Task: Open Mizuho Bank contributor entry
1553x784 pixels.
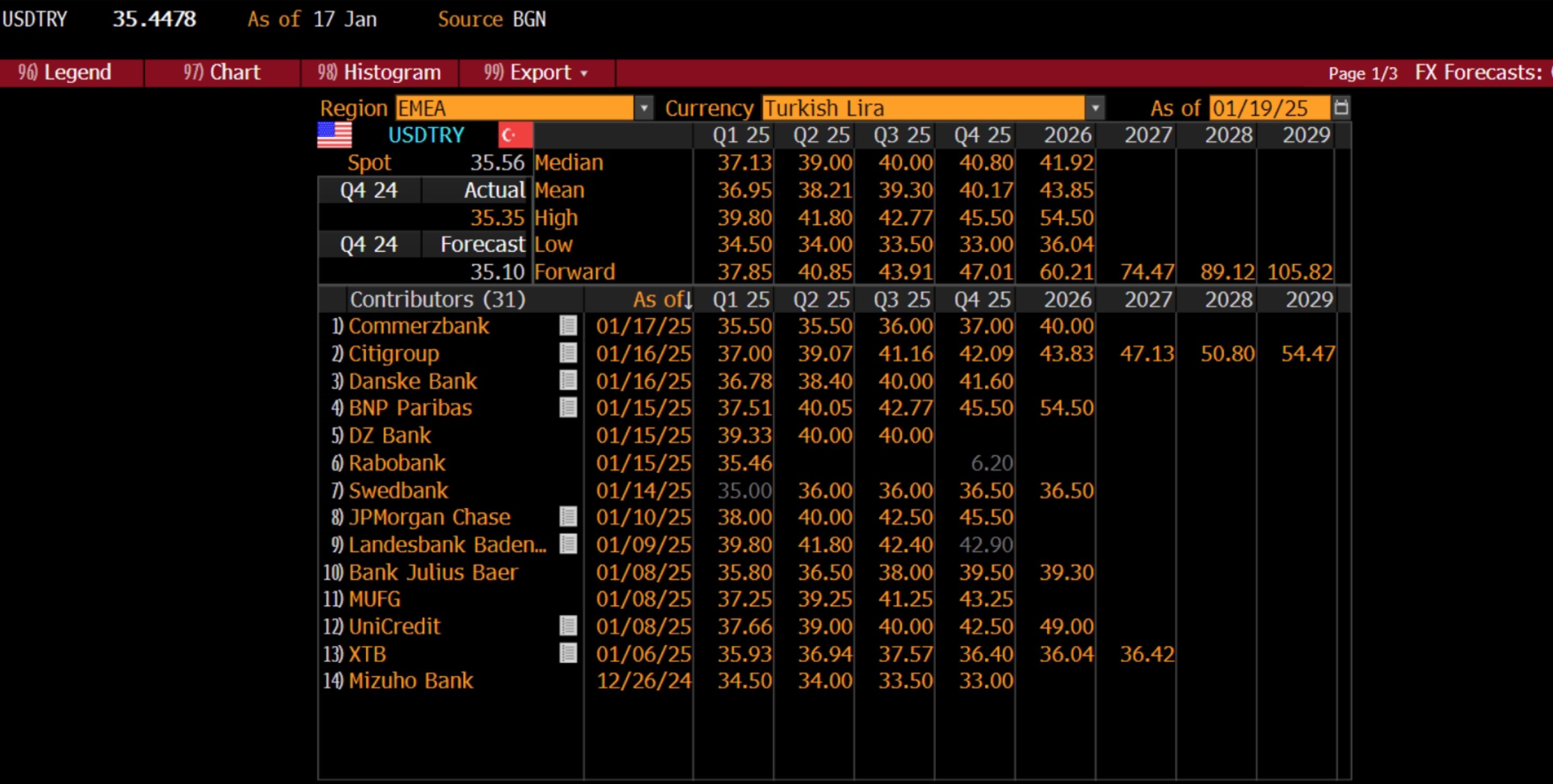Action: point(411,681)
